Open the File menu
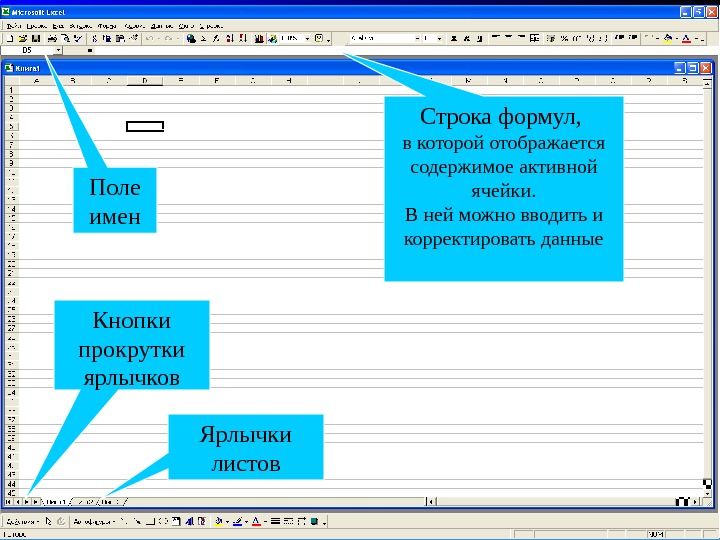This screenshot has height=540, width=720. point(14,26)
